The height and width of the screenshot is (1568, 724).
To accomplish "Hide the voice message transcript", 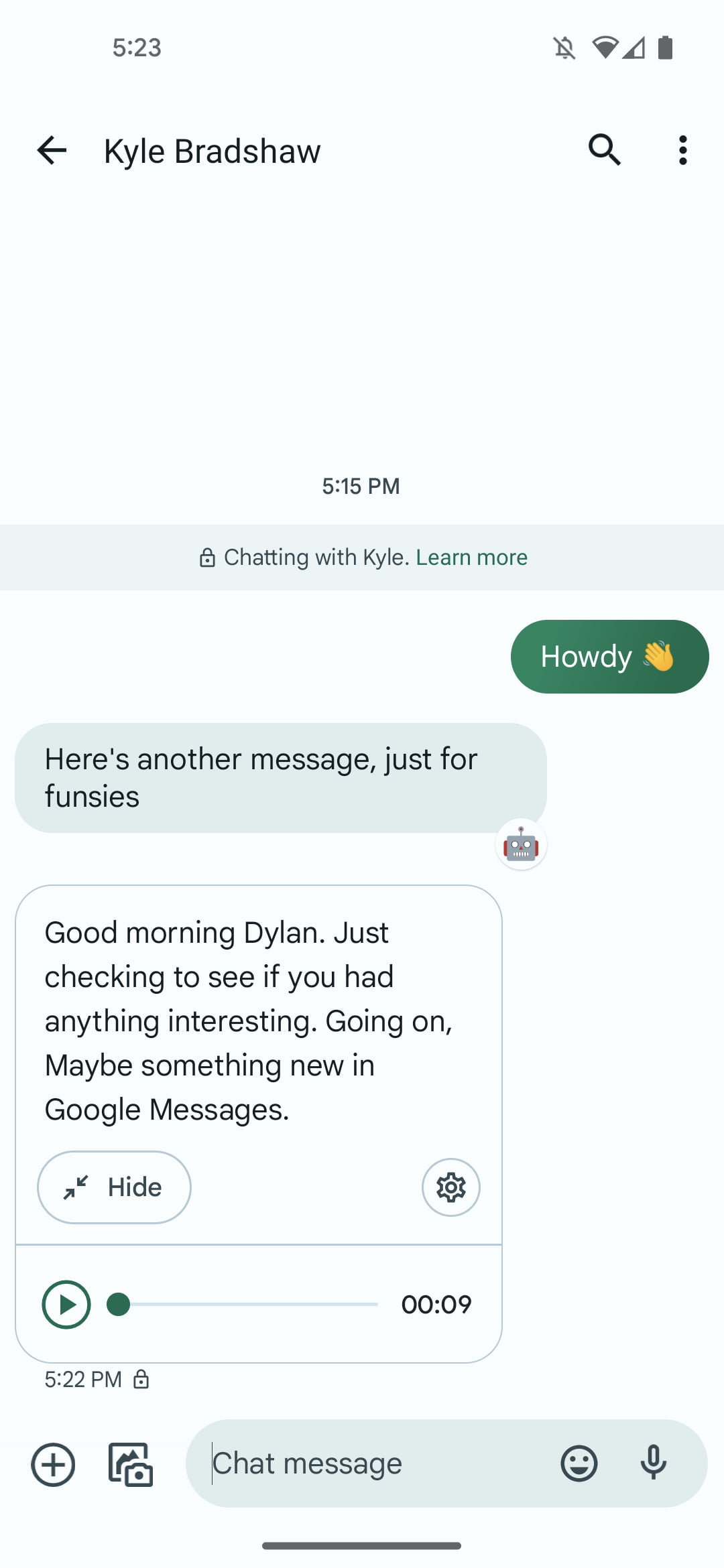I will (114, 1187).
